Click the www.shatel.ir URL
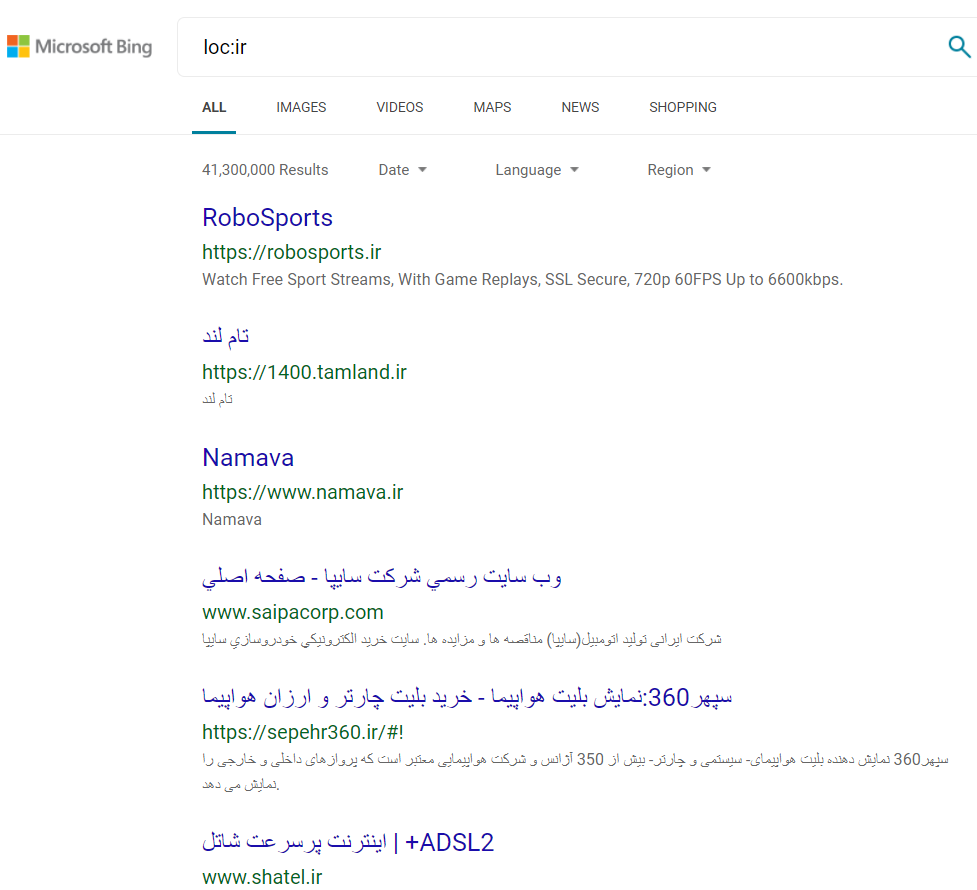The image size is (977, 890). (262, 877)
